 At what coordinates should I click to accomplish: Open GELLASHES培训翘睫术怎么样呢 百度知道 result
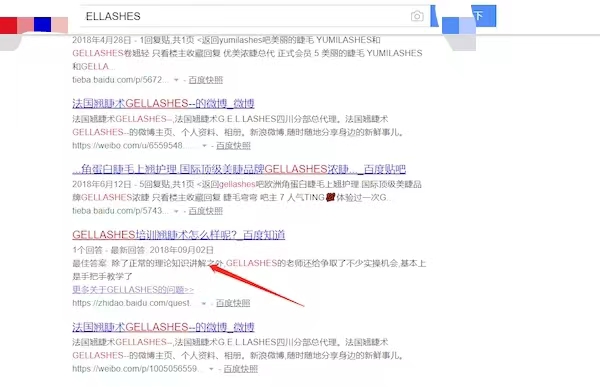pyautogui.click(x=178, y=235)
